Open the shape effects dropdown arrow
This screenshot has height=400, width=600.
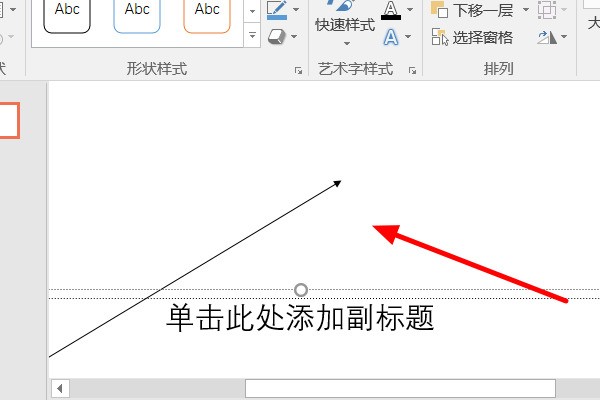coord(294,37)
